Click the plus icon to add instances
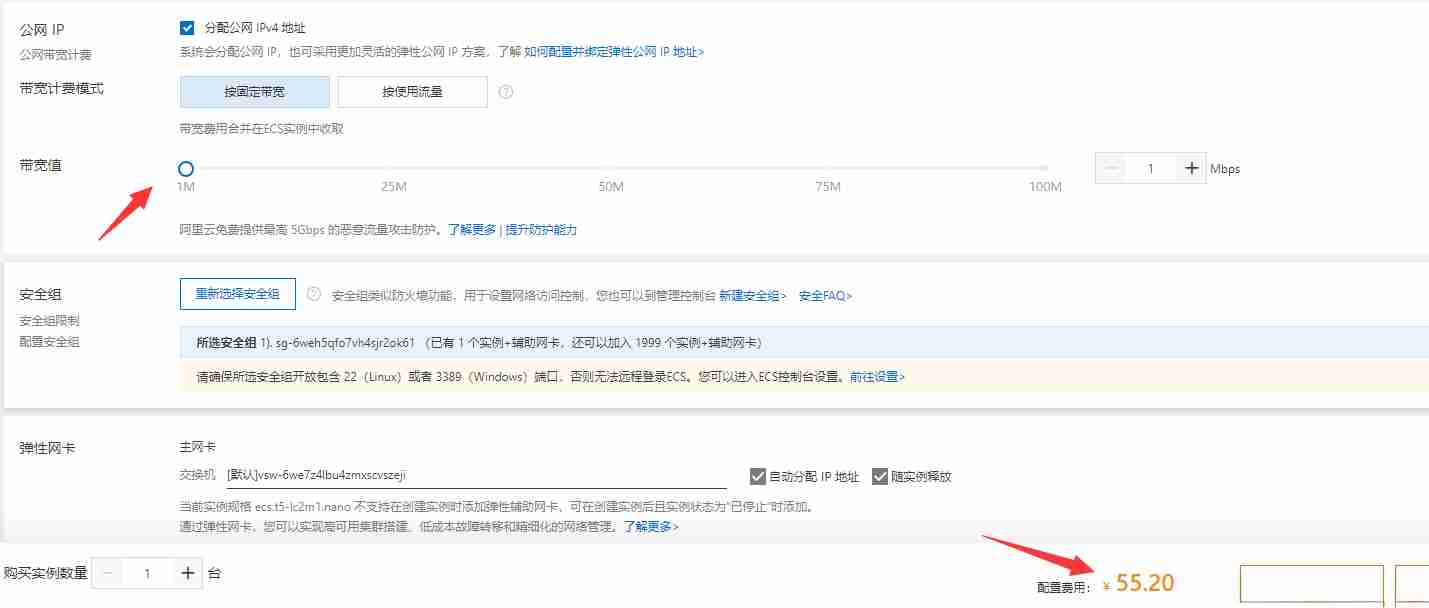This screenshot has width=1429, height=608. 188,573
